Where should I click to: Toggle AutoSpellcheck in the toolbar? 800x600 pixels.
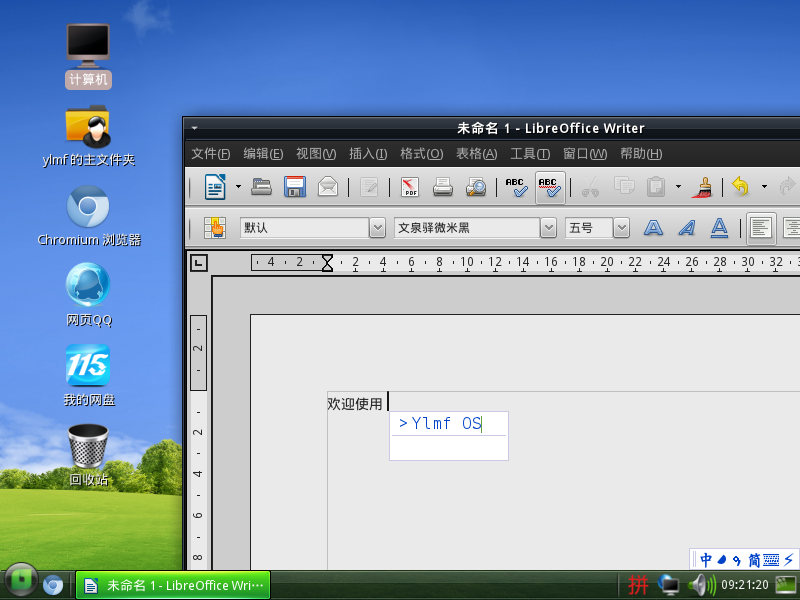pos(549,186)
